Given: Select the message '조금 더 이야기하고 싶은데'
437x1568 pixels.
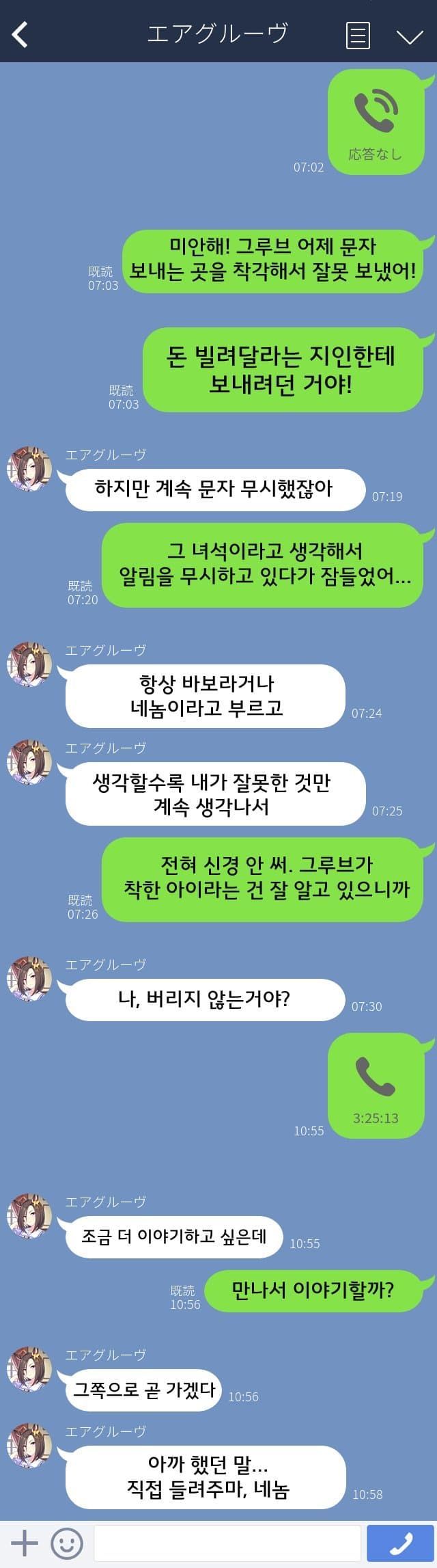Looking at the screenshot, I should click(x=174, y=1236).
